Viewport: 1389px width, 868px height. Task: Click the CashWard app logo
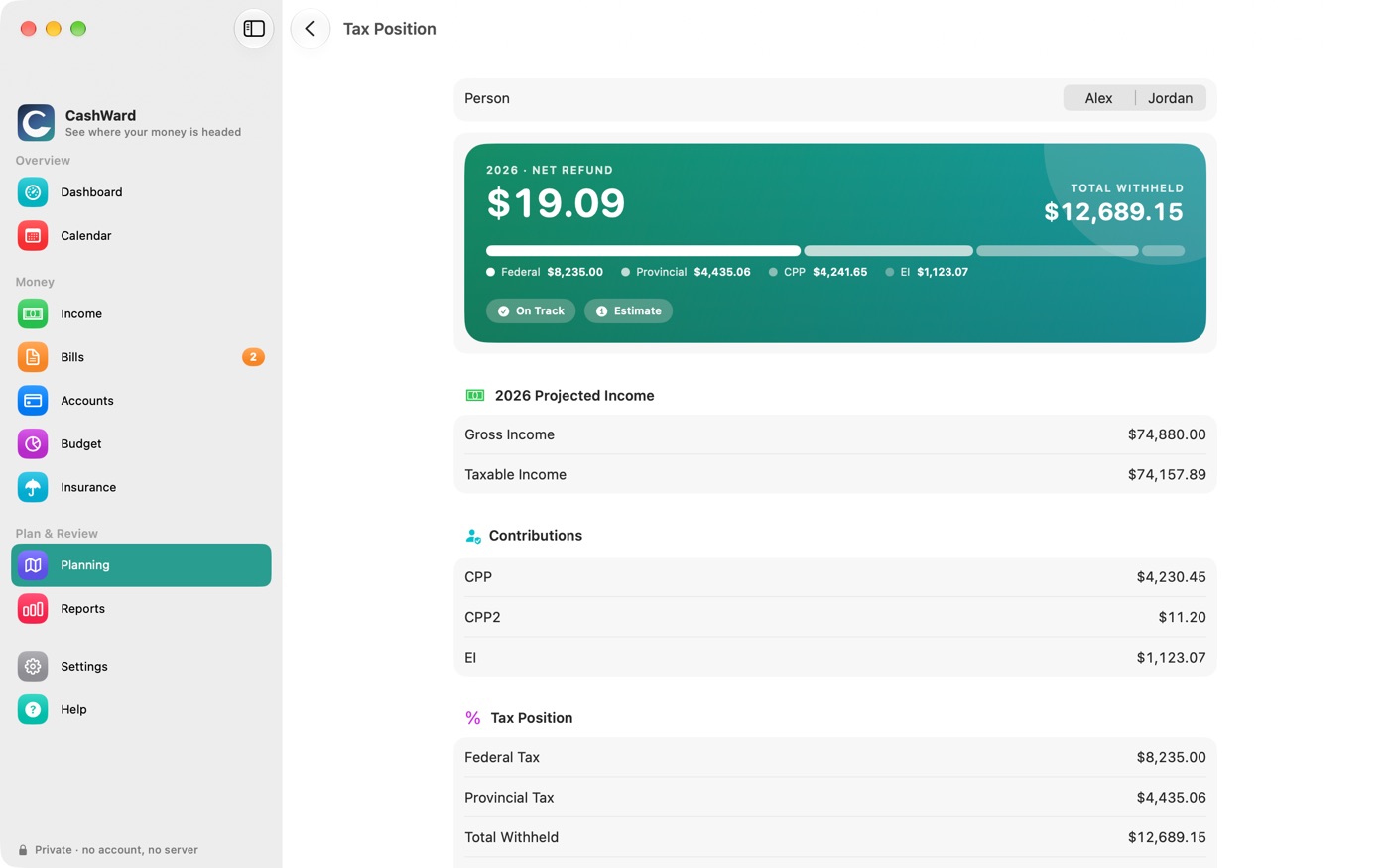point(36,123)
